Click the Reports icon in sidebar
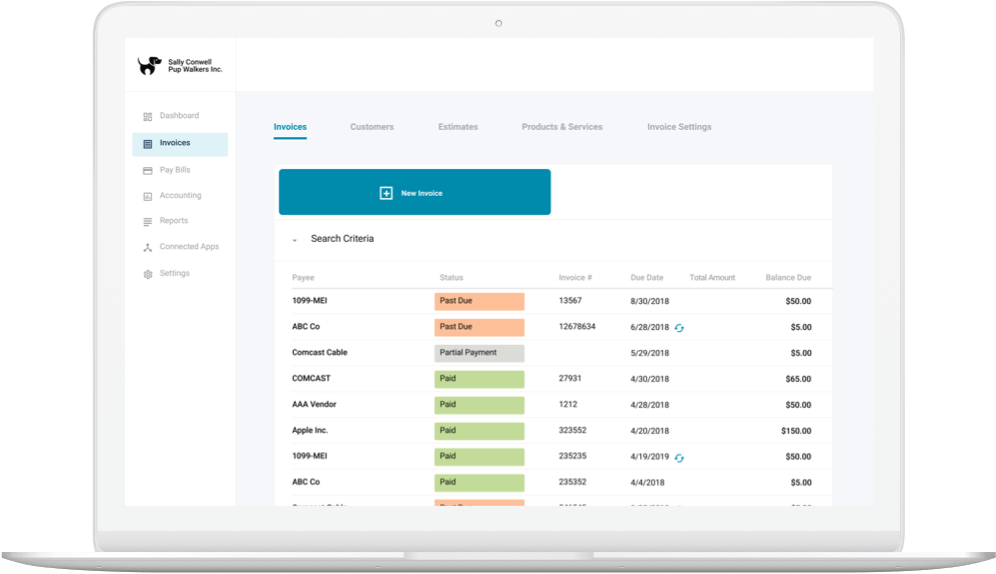The image size is (996, 574). click(148, 221)
